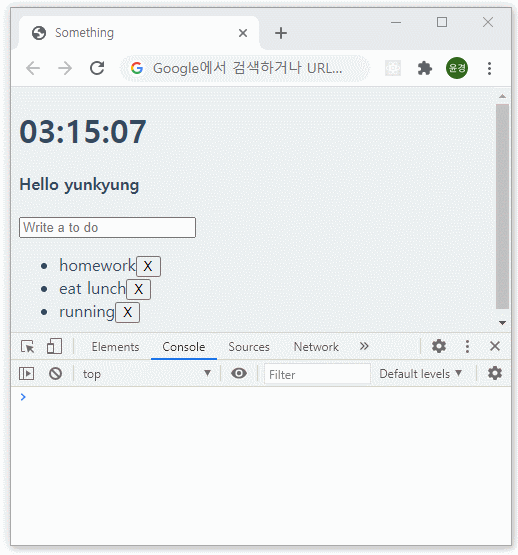
Task: Click the homework list text
Action: point(97,265)
